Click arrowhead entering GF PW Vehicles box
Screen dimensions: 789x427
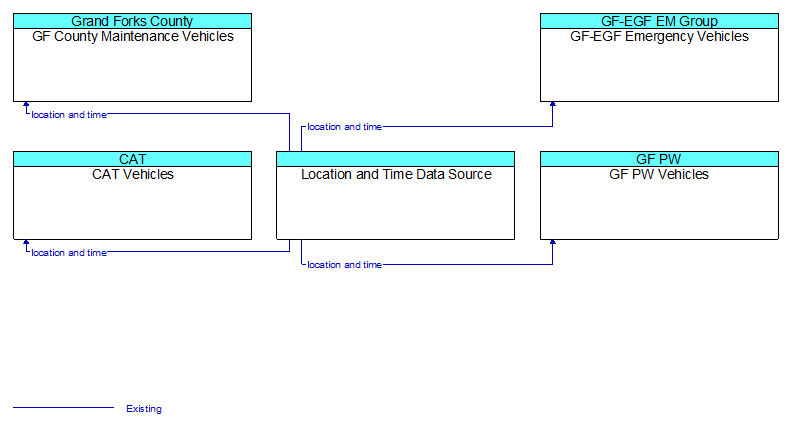[553, 242]
